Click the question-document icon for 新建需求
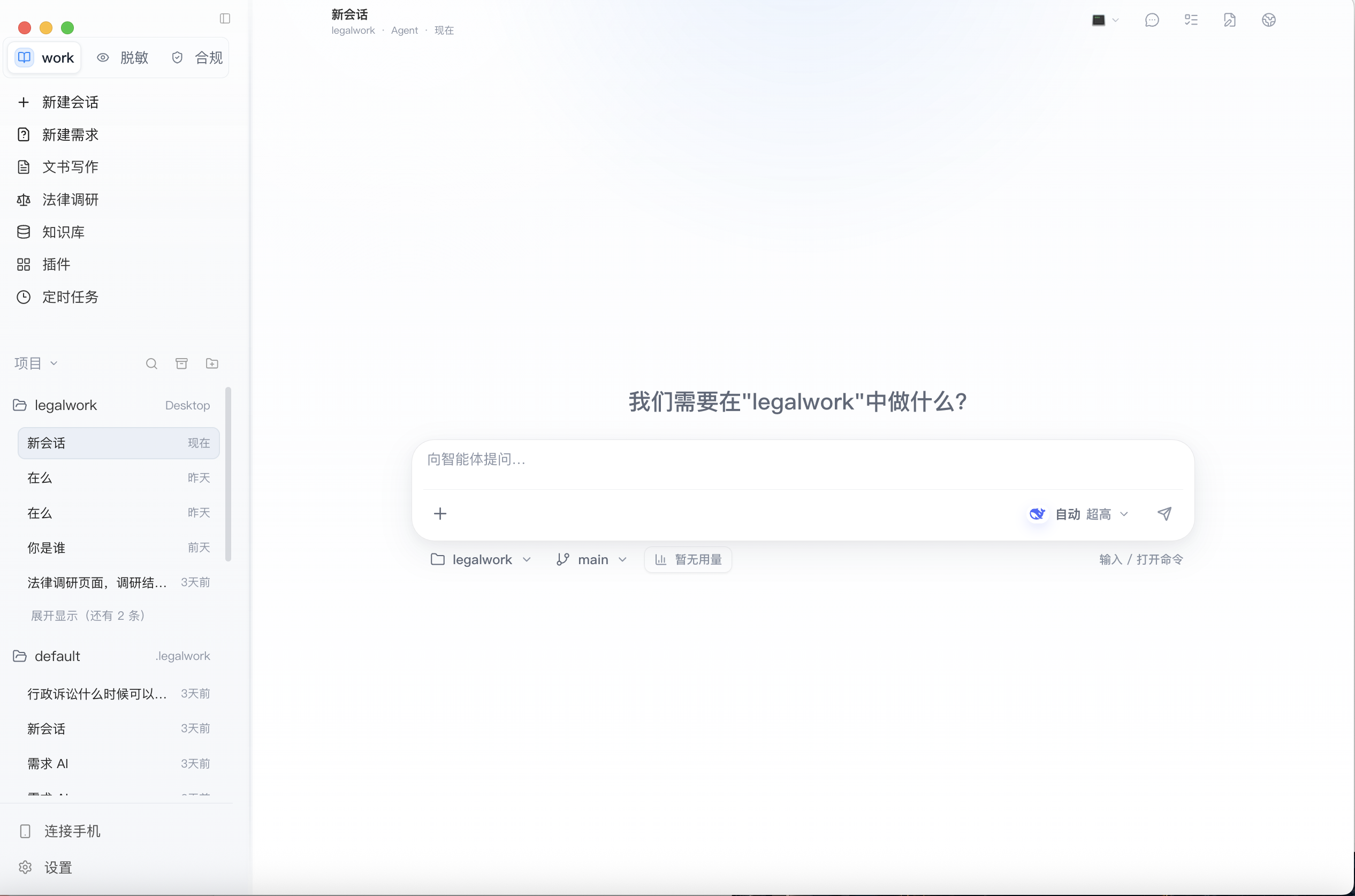The image size is (1355, 896). pos(24,135)
